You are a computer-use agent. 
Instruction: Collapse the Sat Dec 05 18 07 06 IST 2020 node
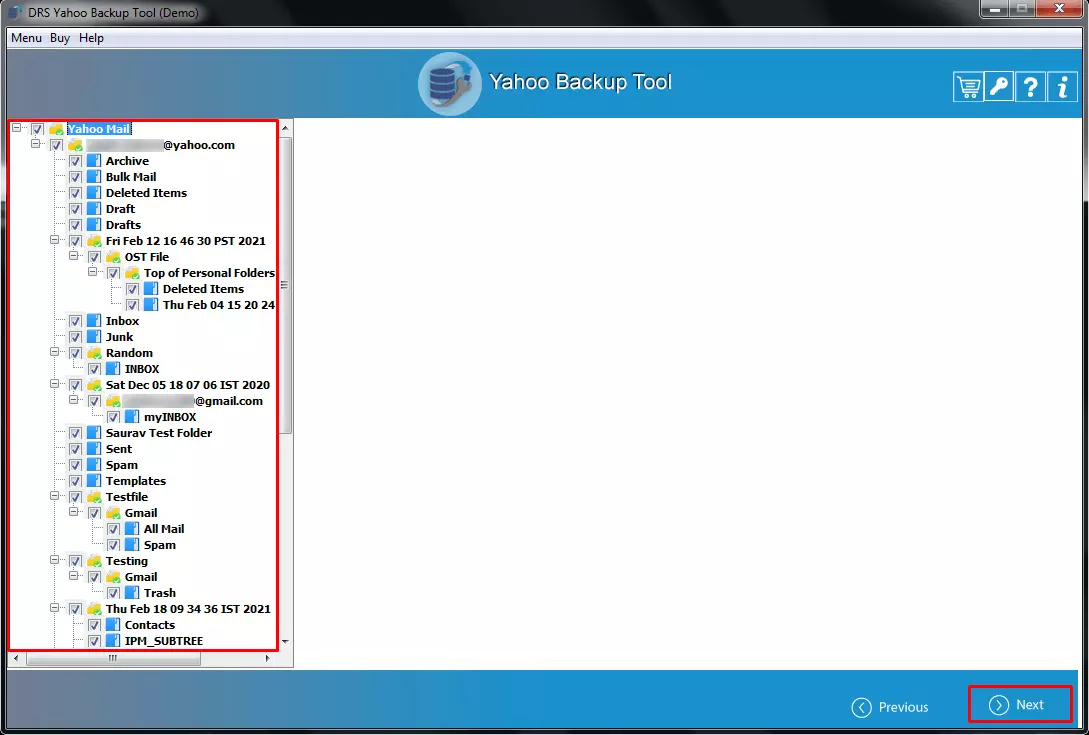coord(54,383)
